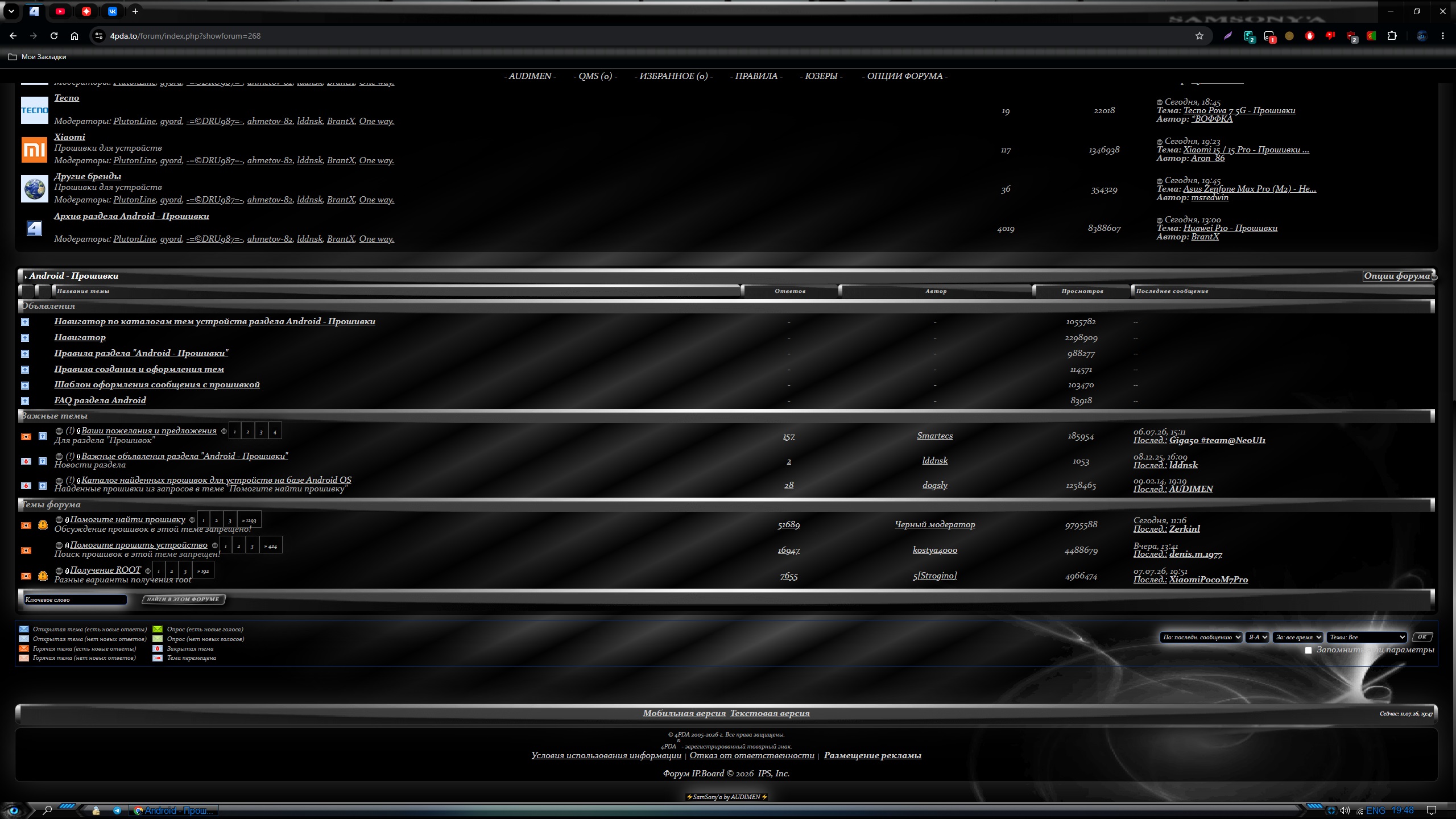Click the Ключевое слово search field
The height and width of the screenshot is (819, 1456).
click(75, 599)
